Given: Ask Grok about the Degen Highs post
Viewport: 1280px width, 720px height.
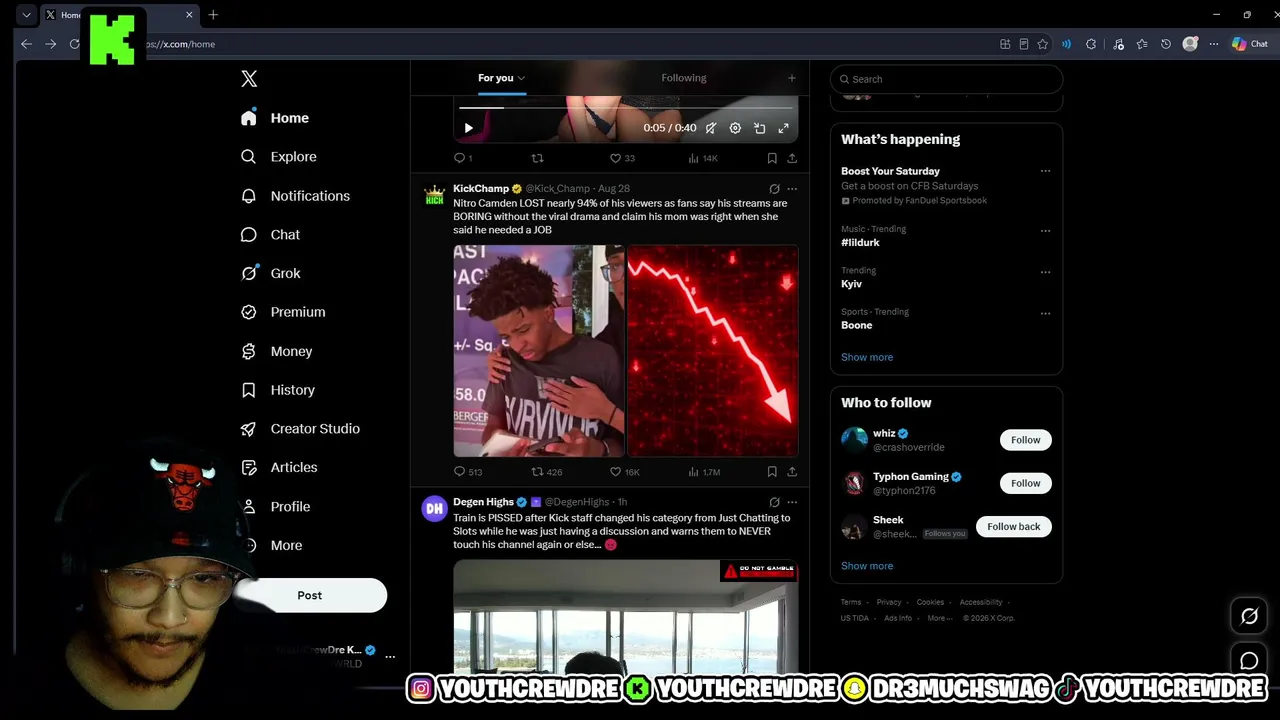Looking at the screenshot, I should (774, 502).
